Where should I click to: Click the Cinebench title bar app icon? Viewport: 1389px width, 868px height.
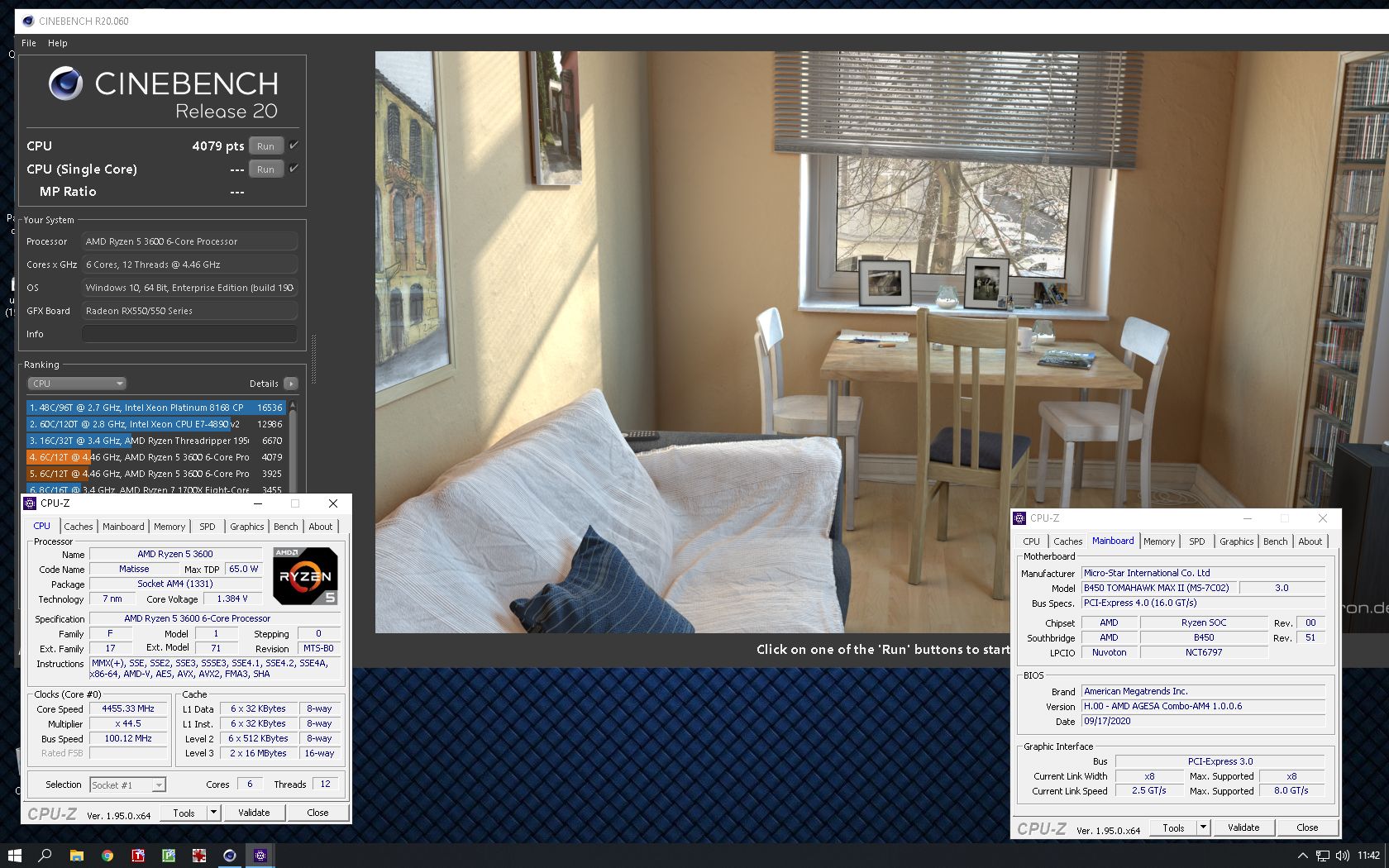(28, 21)
